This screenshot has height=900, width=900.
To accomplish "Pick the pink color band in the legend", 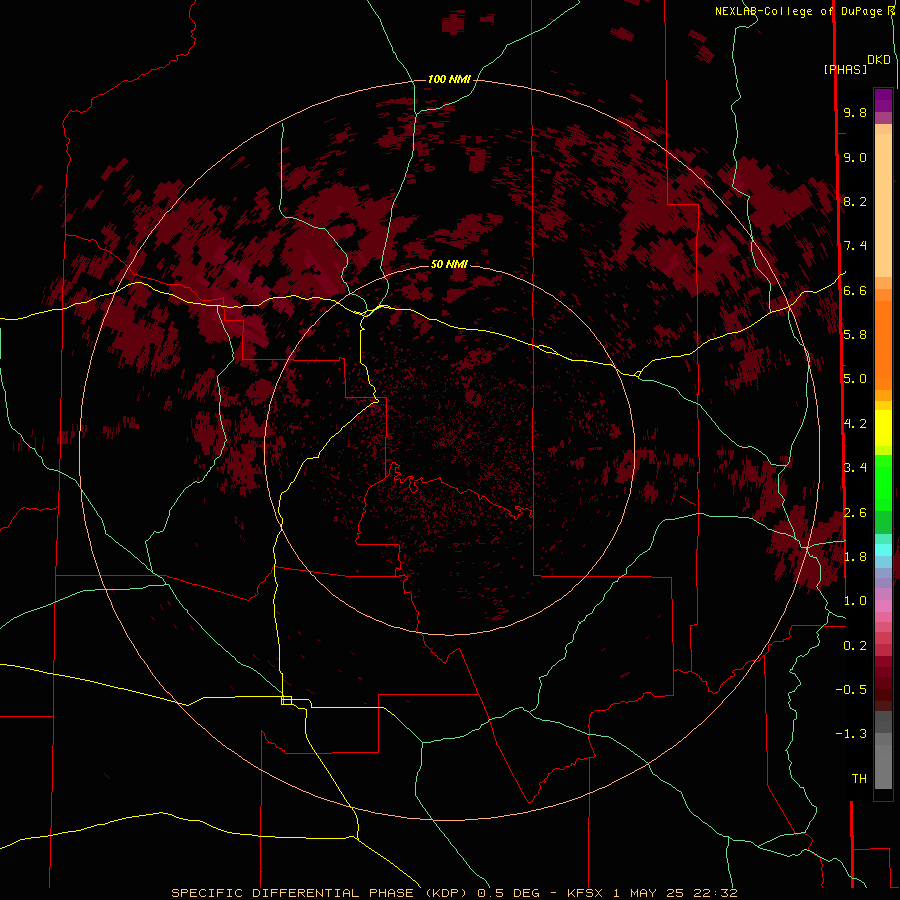I will (883, 606).
